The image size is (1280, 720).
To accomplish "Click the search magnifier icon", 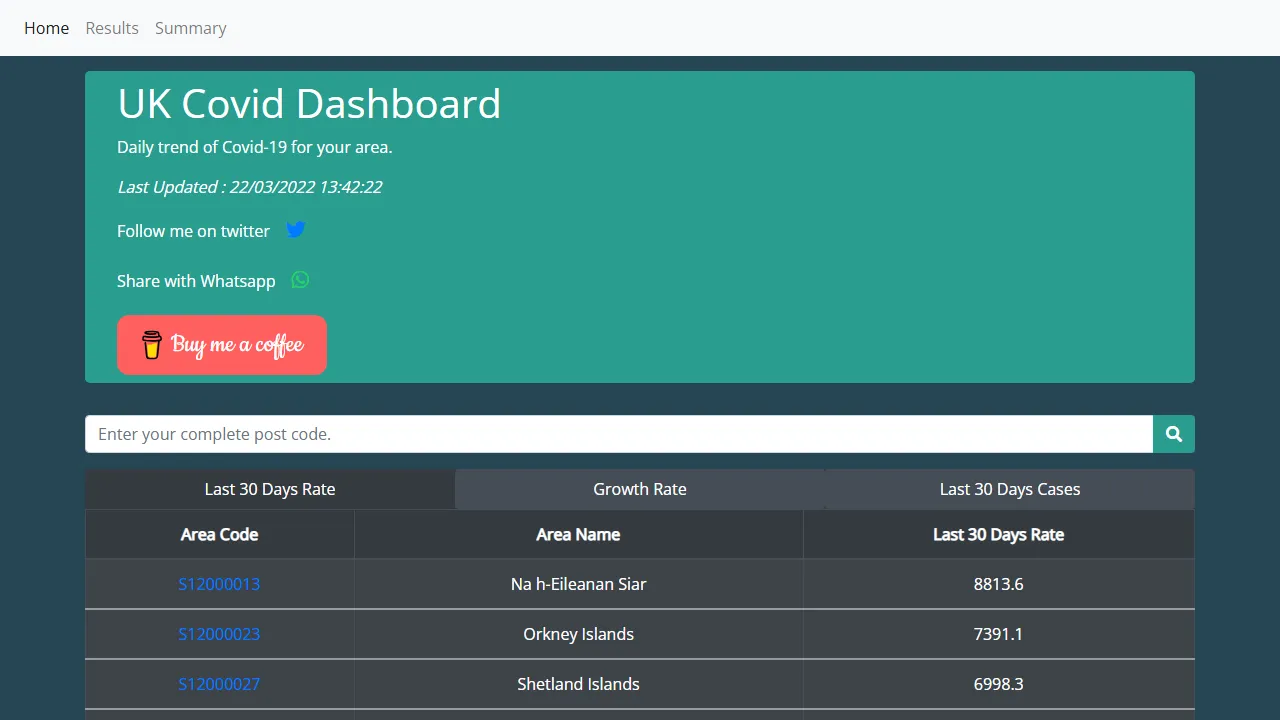I will [1173, 433].
